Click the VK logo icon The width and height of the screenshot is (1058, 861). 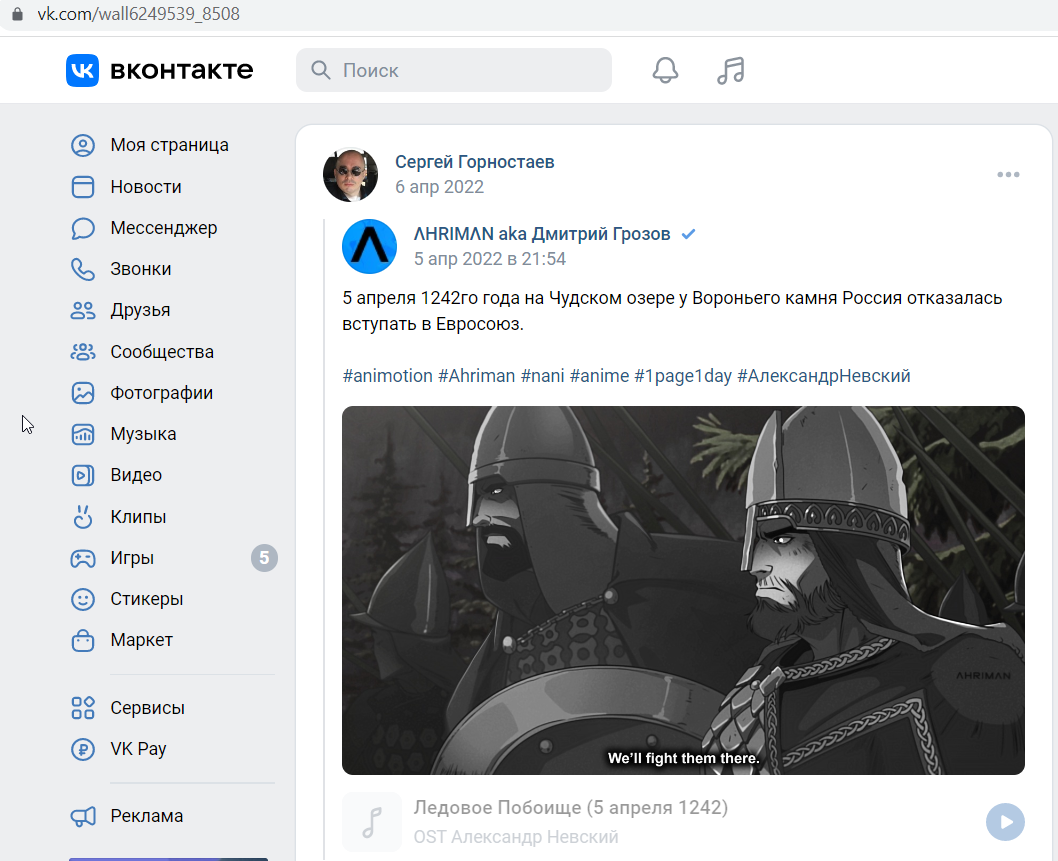82,70
